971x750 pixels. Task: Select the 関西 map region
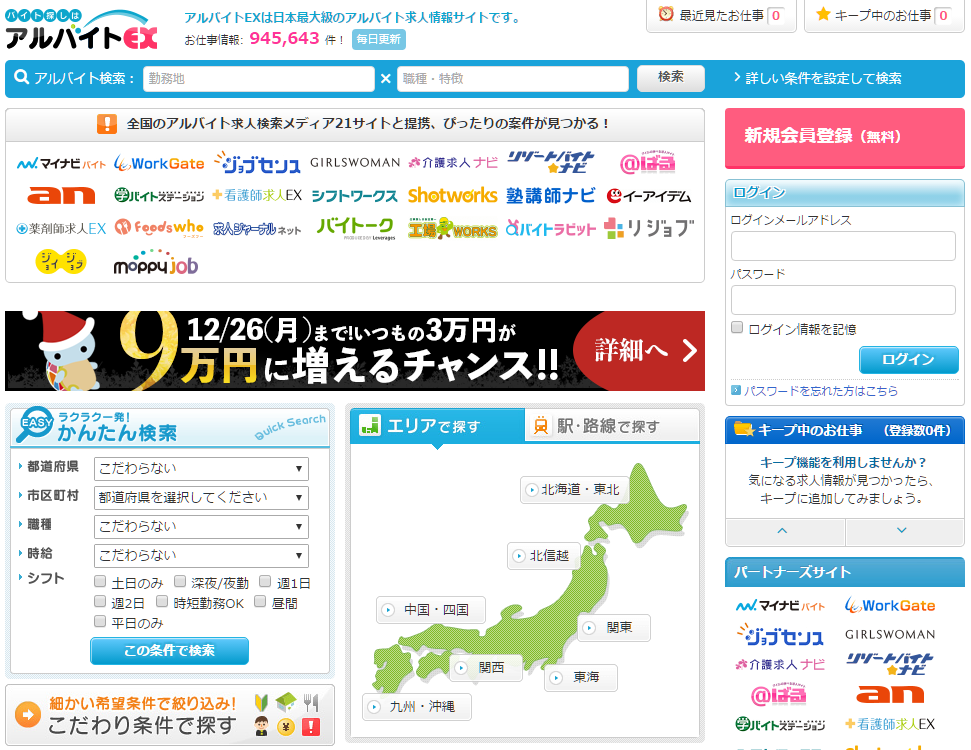tap(486, 668)
